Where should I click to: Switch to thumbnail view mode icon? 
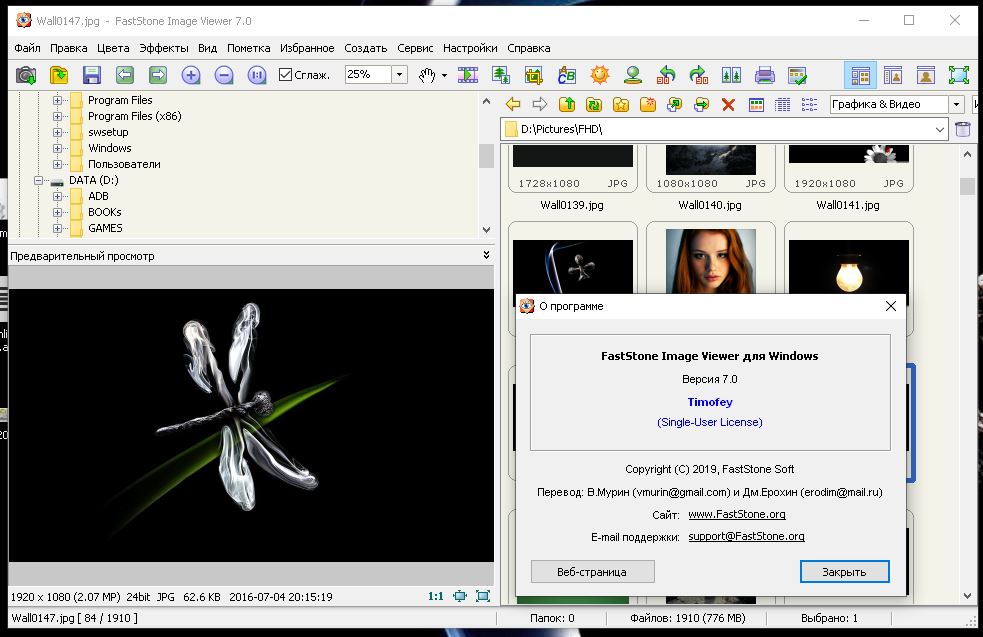[x=756, y=104]
